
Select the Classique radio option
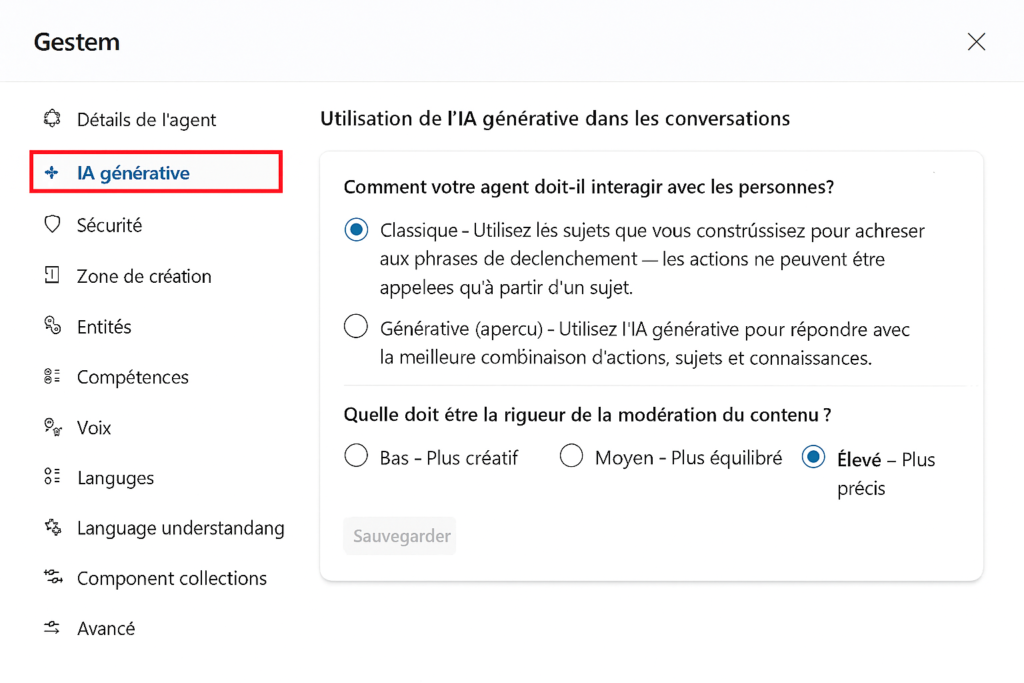point(356,230)
